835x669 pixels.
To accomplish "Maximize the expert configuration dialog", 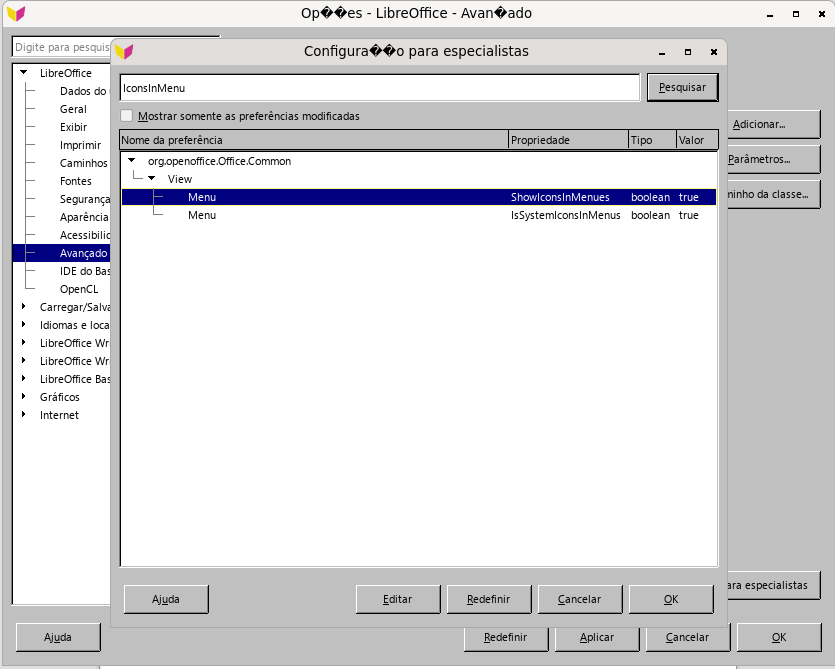I will tap(688, 52).
